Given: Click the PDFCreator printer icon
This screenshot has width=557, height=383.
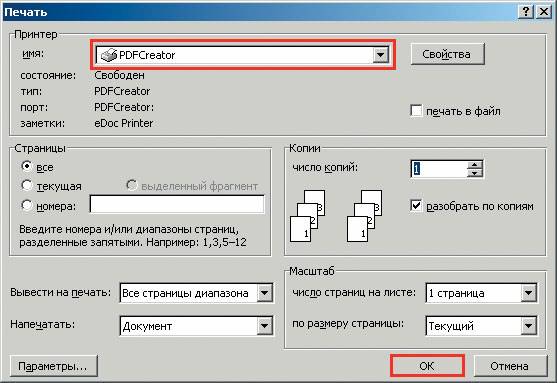Looking at the screenshot, I should [109, 55].
